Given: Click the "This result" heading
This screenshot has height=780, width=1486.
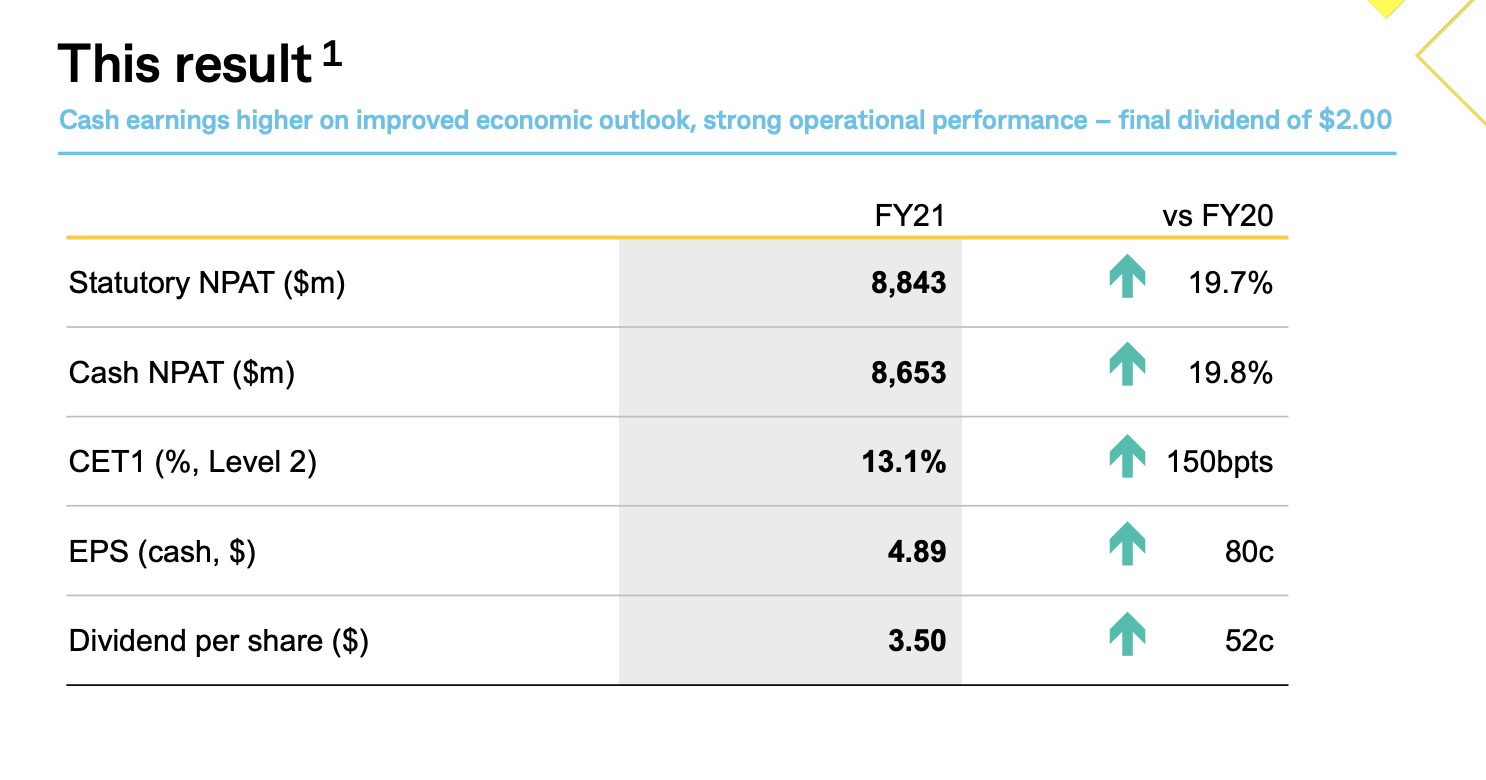Looking at the screenshot, I should (185, 65).
